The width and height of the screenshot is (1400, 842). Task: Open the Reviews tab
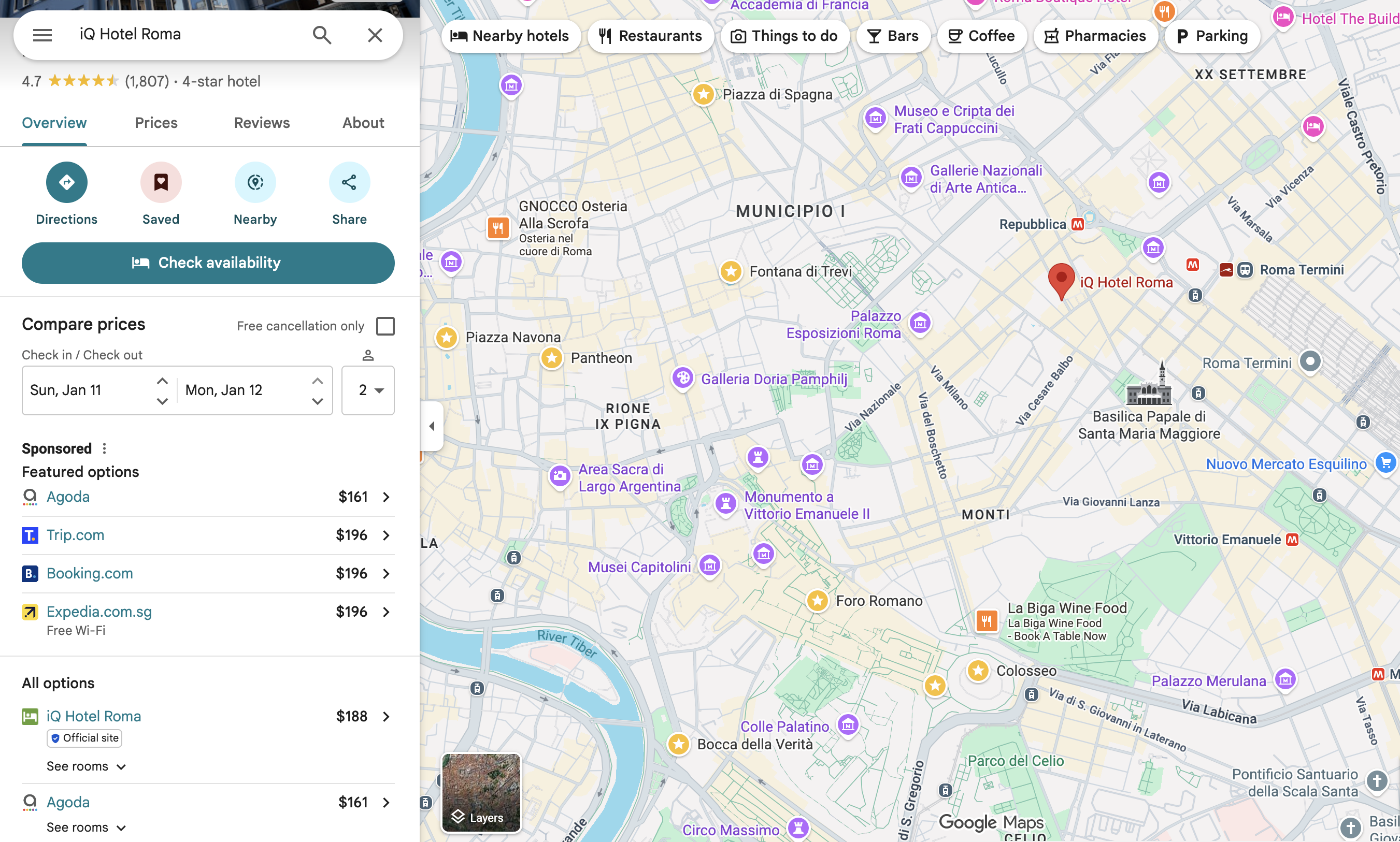(261, 123)
